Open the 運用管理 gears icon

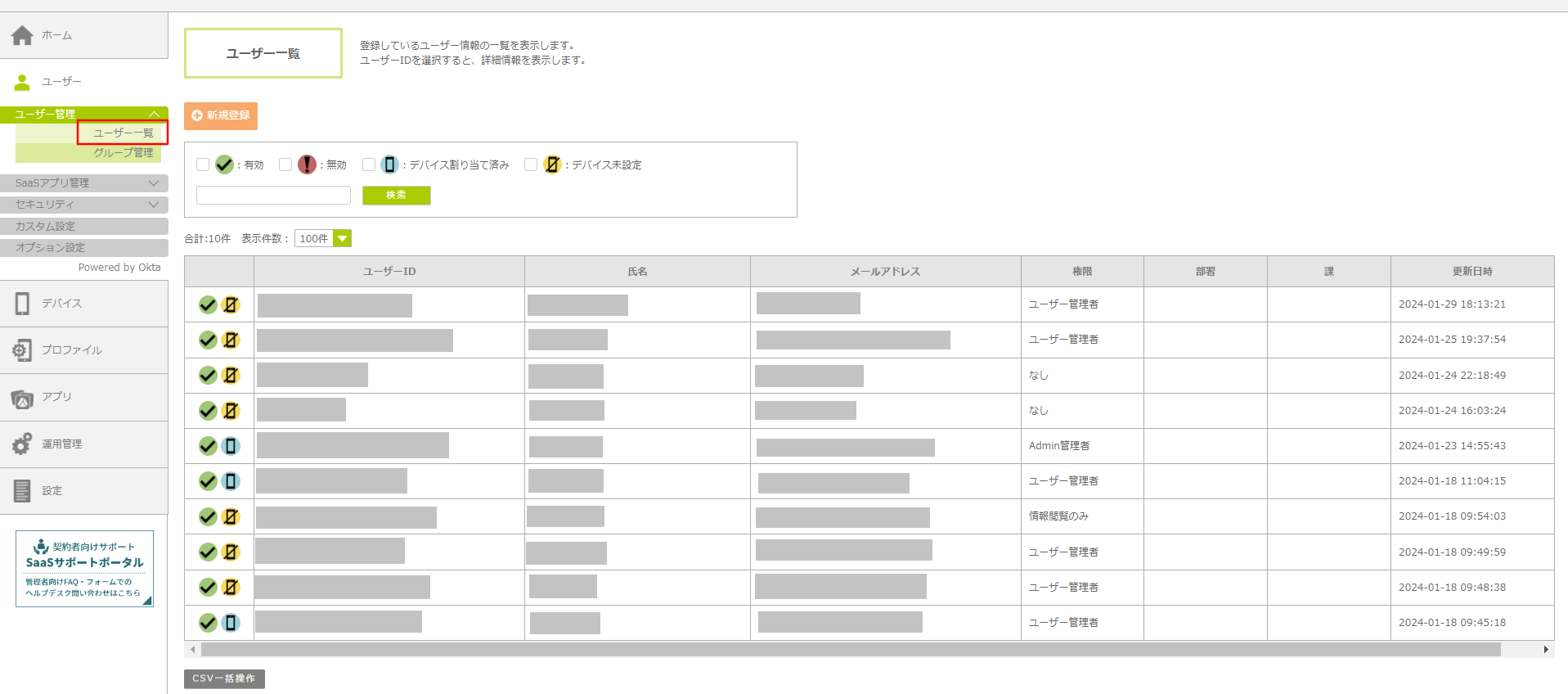point(22,444)
